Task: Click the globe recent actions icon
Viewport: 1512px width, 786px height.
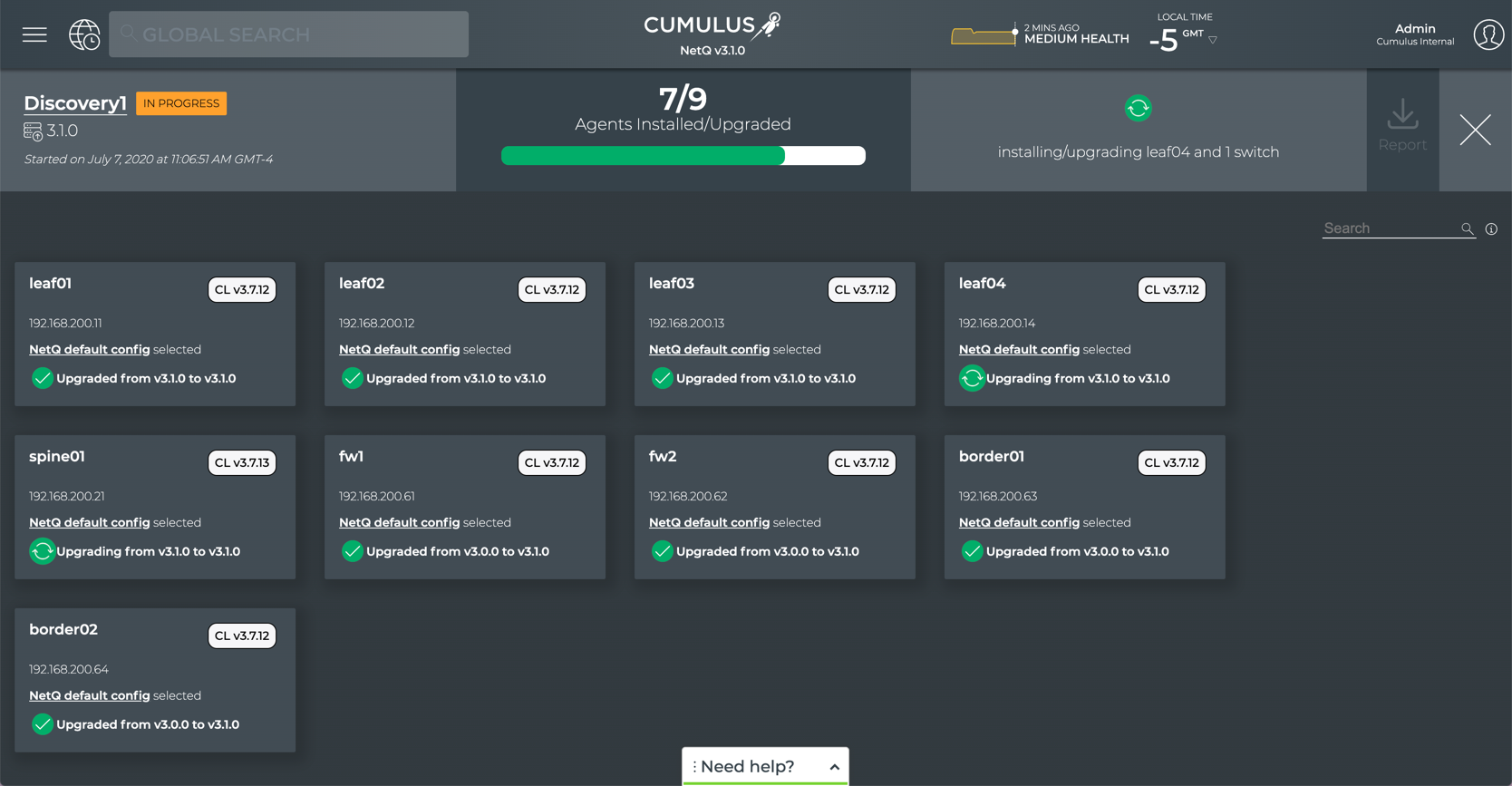Action: (x=84, y=34)
